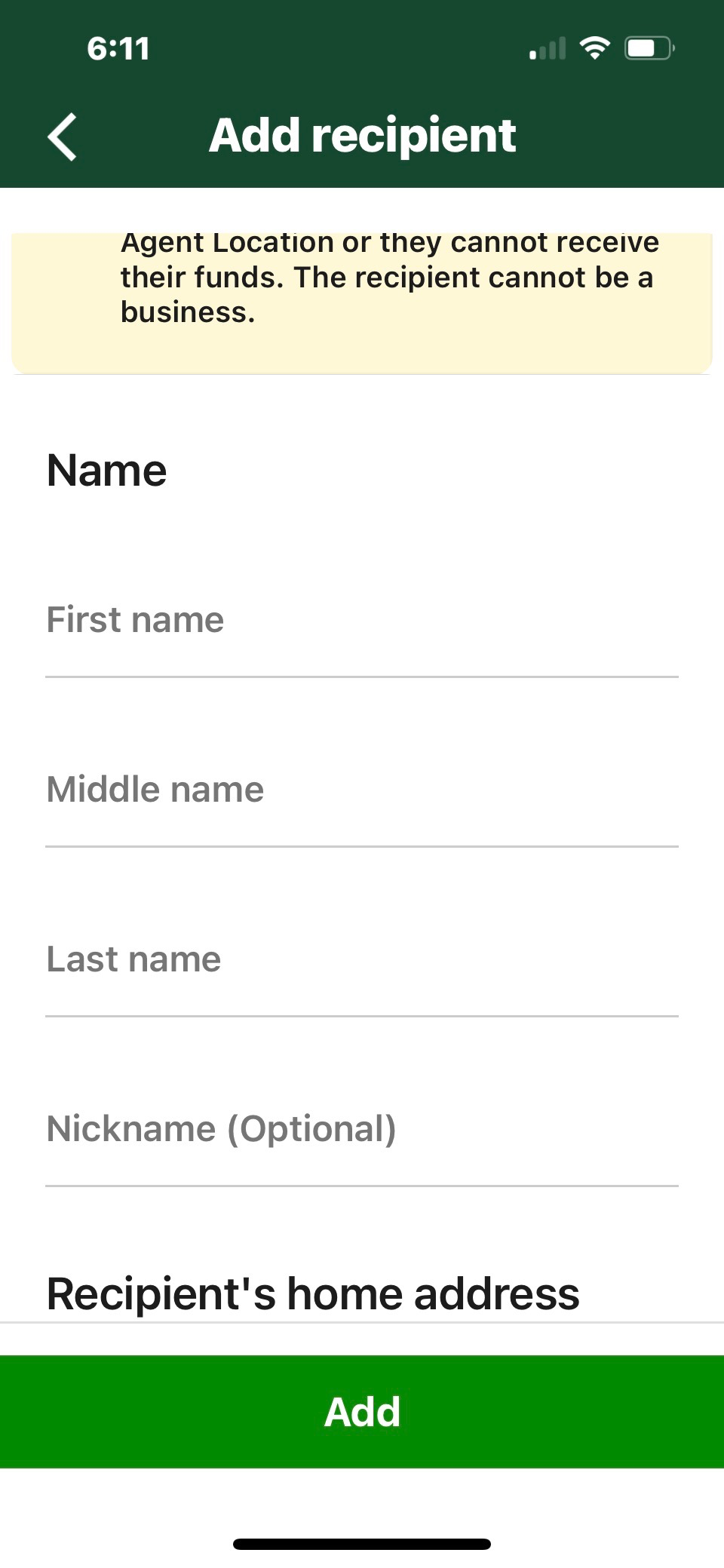This screenshot has width=724, height=1568.
Task: Tap "cannot receive" in the yellow notice
Action: (x=555, y=243)
